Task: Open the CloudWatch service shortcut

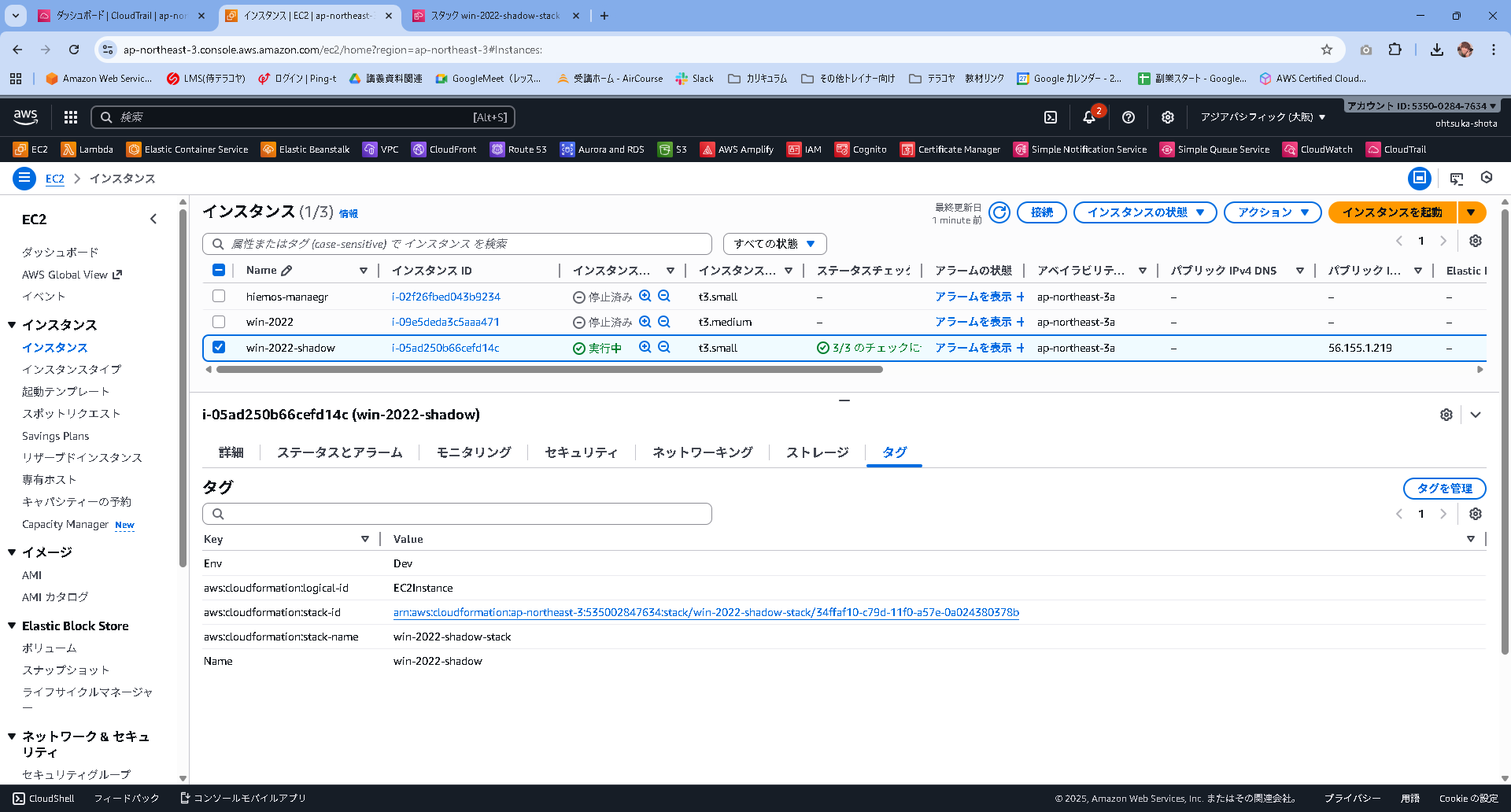Action: point(1317,149)
